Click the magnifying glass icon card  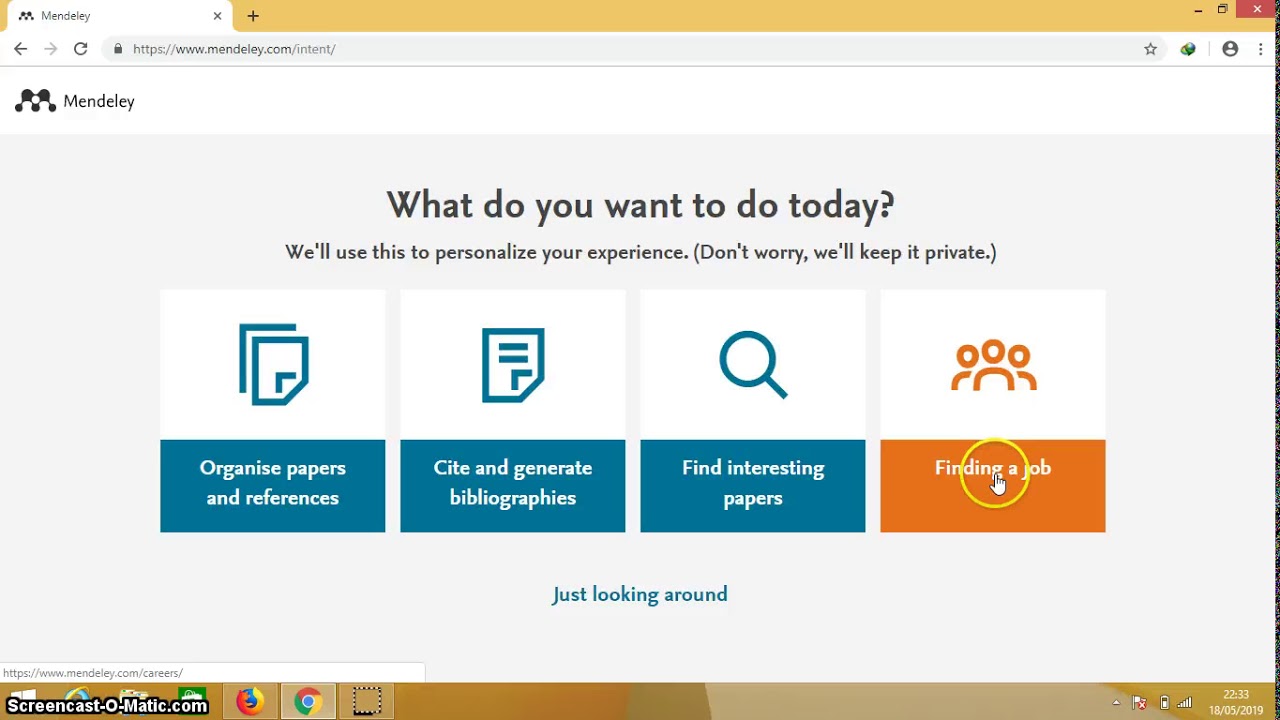(x=753, y=365)
